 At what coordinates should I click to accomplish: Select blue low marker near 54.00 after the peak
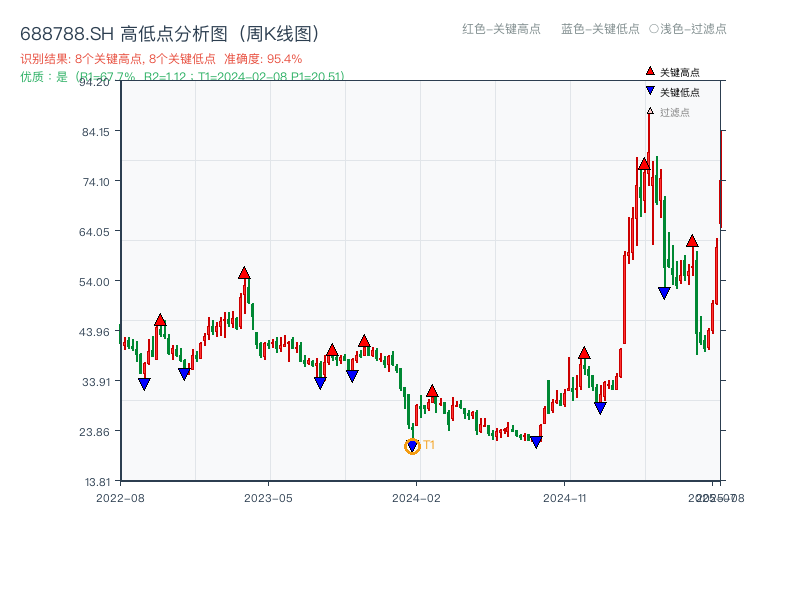click(664, 293)
